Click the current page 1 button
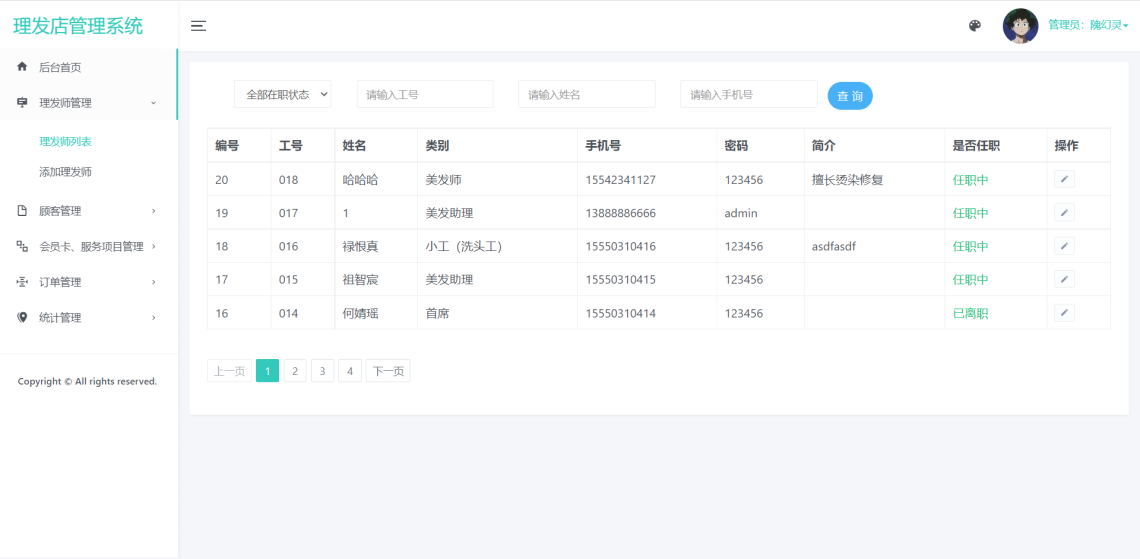The width and height of the screenshot is (1140, 559). (268, 371)
